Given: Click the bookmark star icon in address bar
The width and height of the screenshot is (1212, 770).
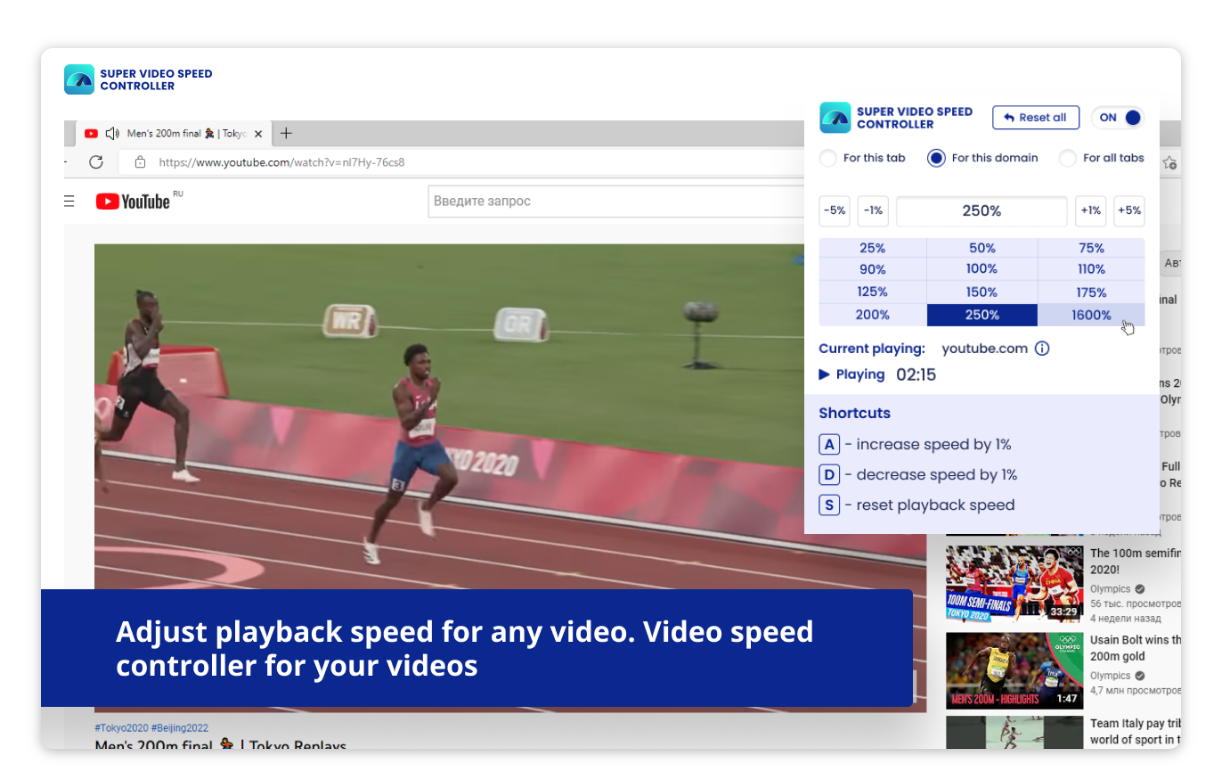Looking at the screenshot, I should 1170,163.
